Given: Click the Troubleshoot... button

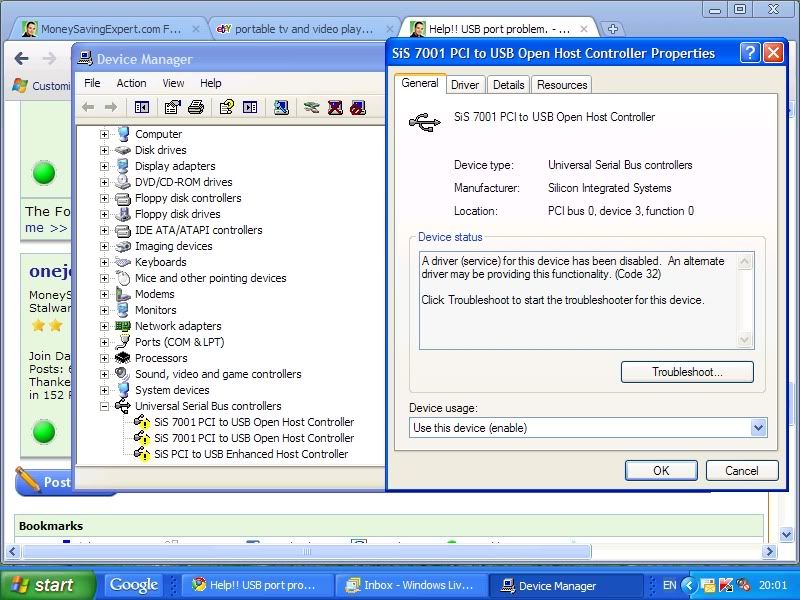Looking at the screenshot, I should (687, 372).
